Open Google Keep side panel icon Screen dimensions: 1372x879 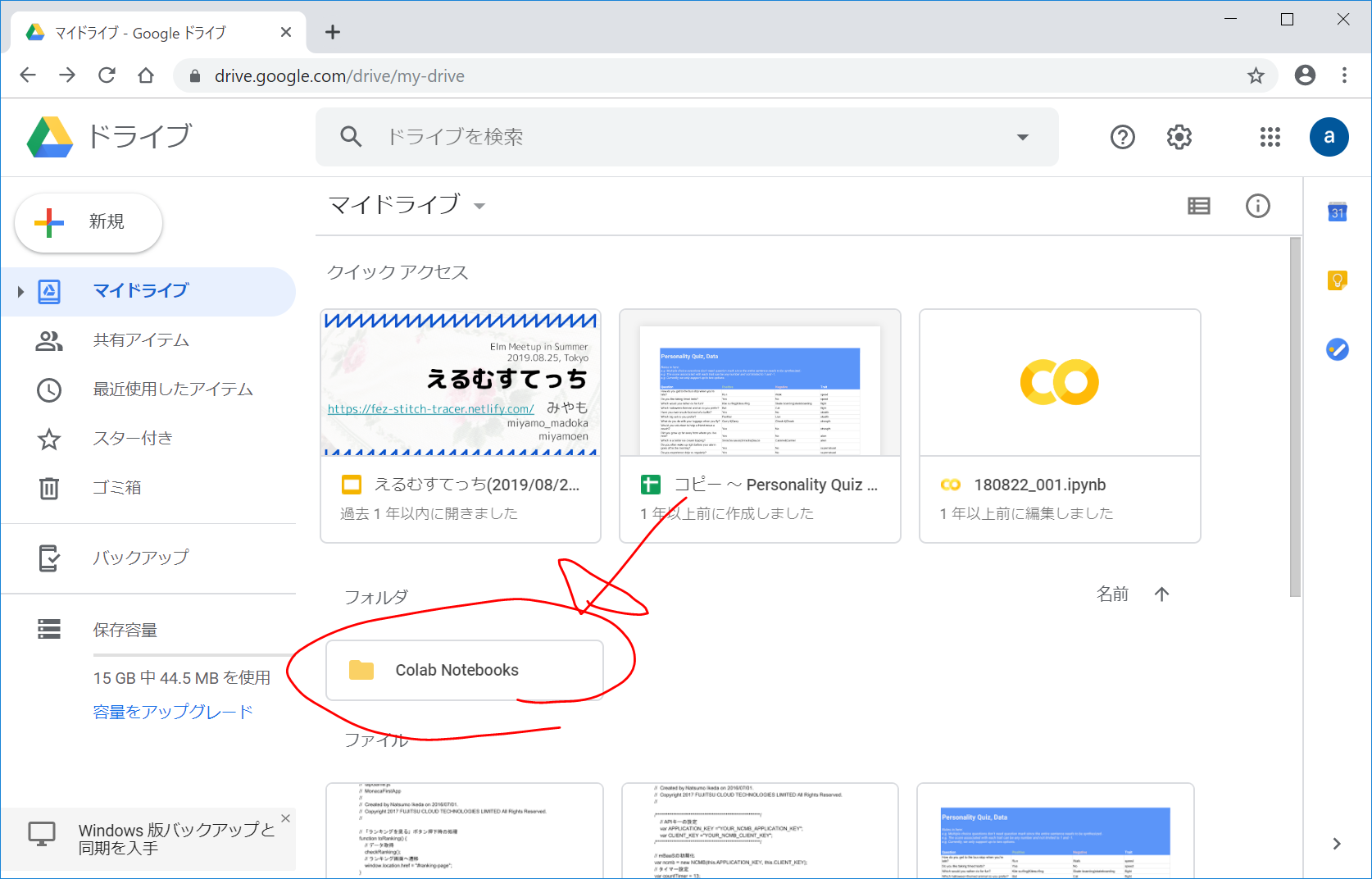[1337, 281]
